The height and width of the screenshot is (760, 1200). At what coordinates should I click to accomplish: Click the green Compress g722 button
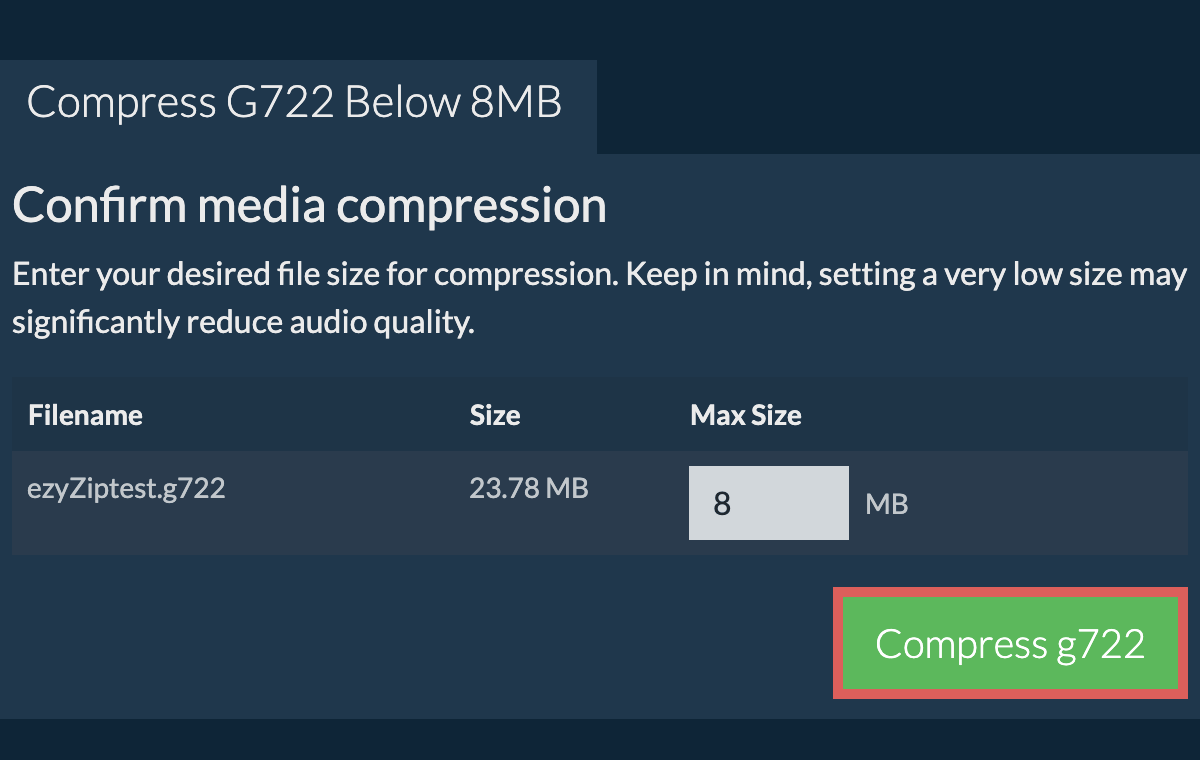1010,643
